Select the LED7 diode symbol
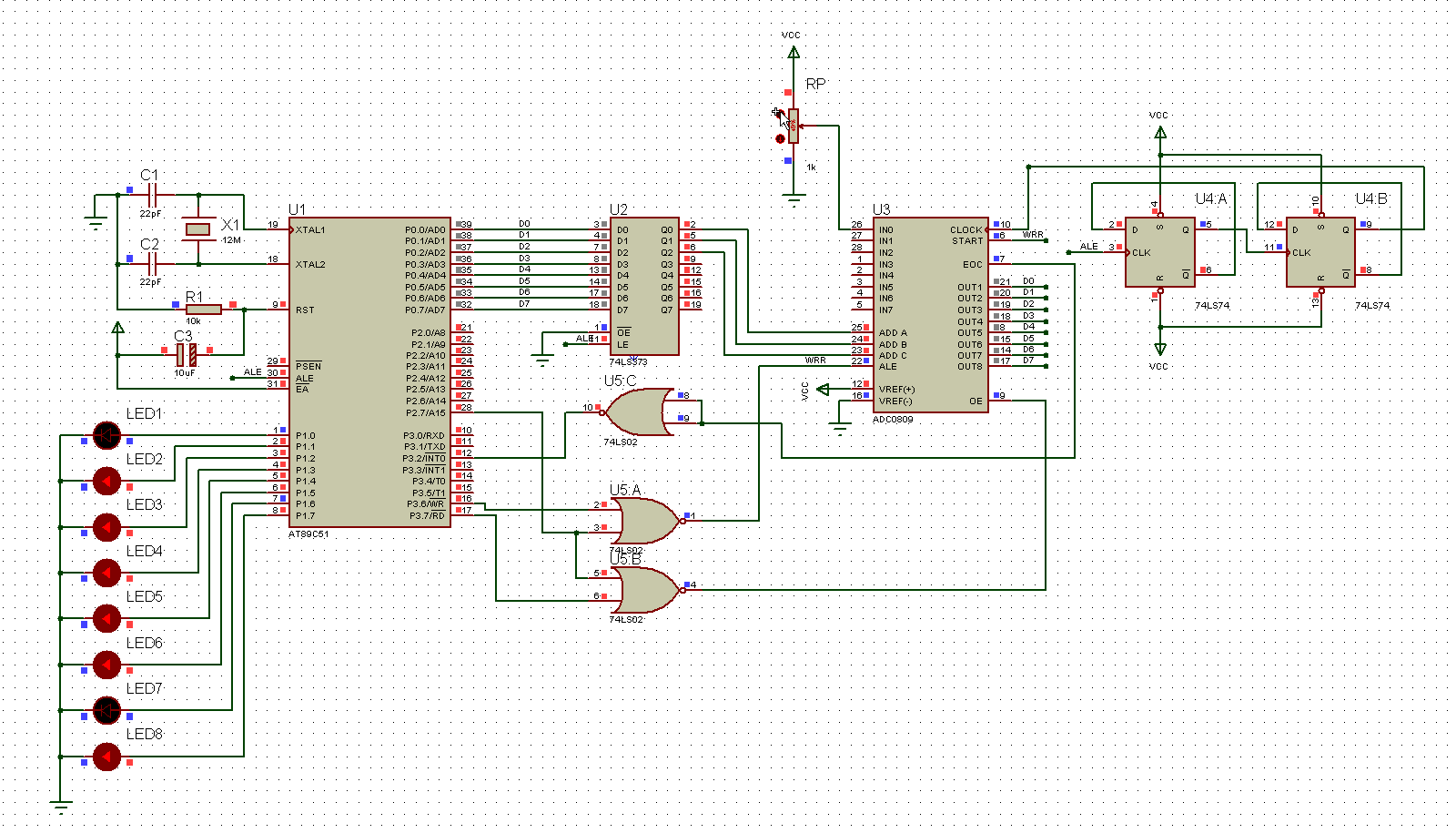 tap(106, 710)
